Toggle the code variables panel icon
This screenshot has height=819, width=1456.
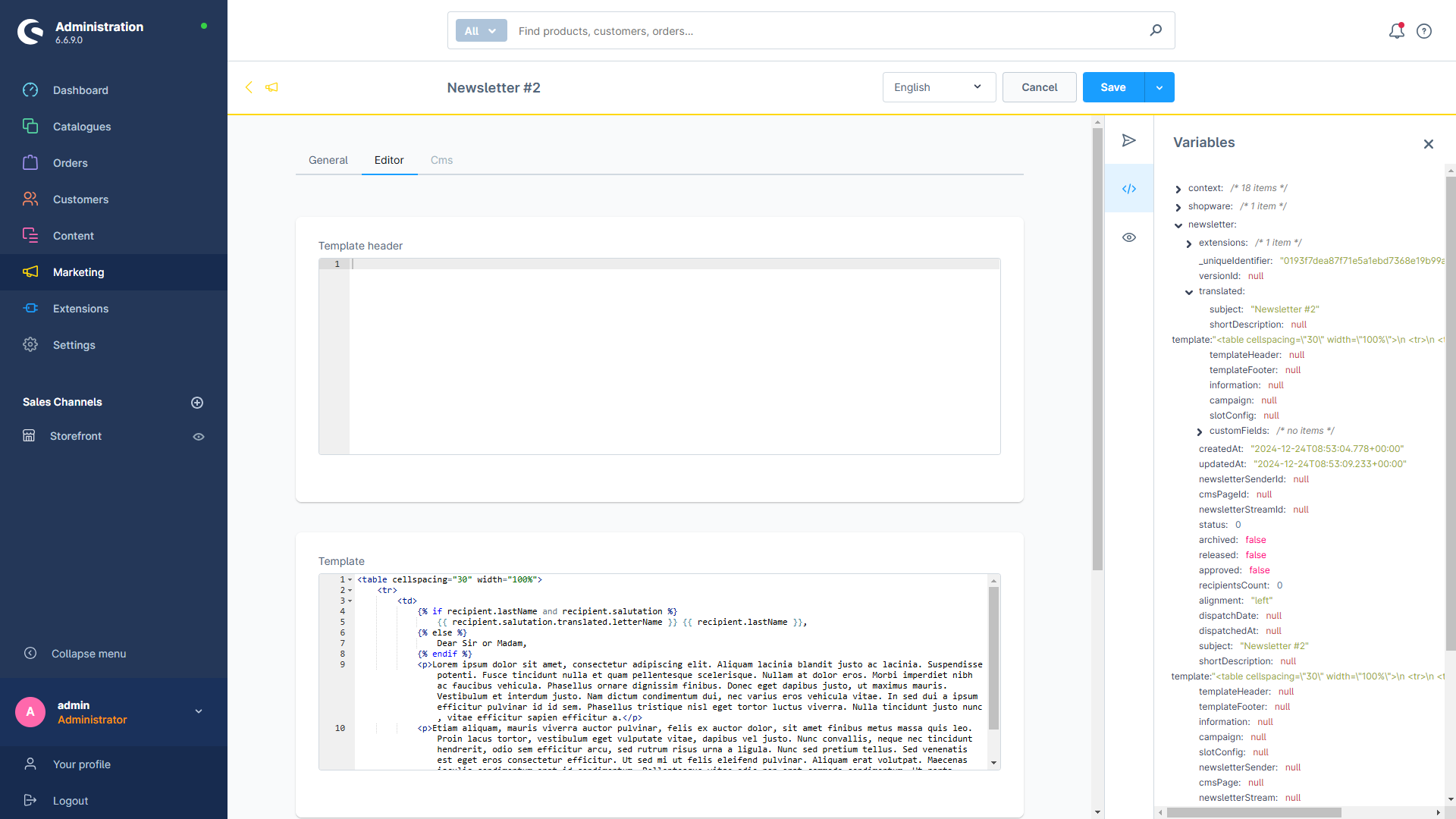point(1129,189)
